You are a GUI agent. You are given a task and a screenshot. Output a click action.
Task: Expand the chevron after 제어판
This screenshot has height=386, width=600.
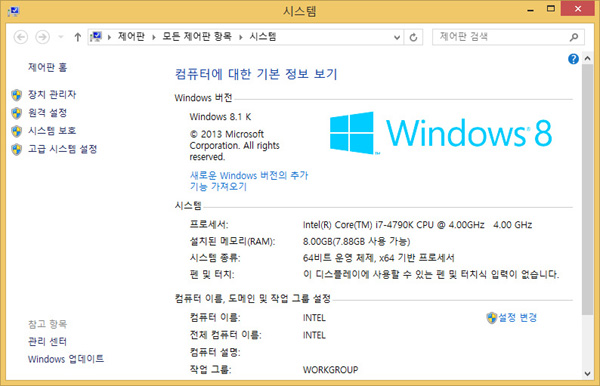click(154, 37)
